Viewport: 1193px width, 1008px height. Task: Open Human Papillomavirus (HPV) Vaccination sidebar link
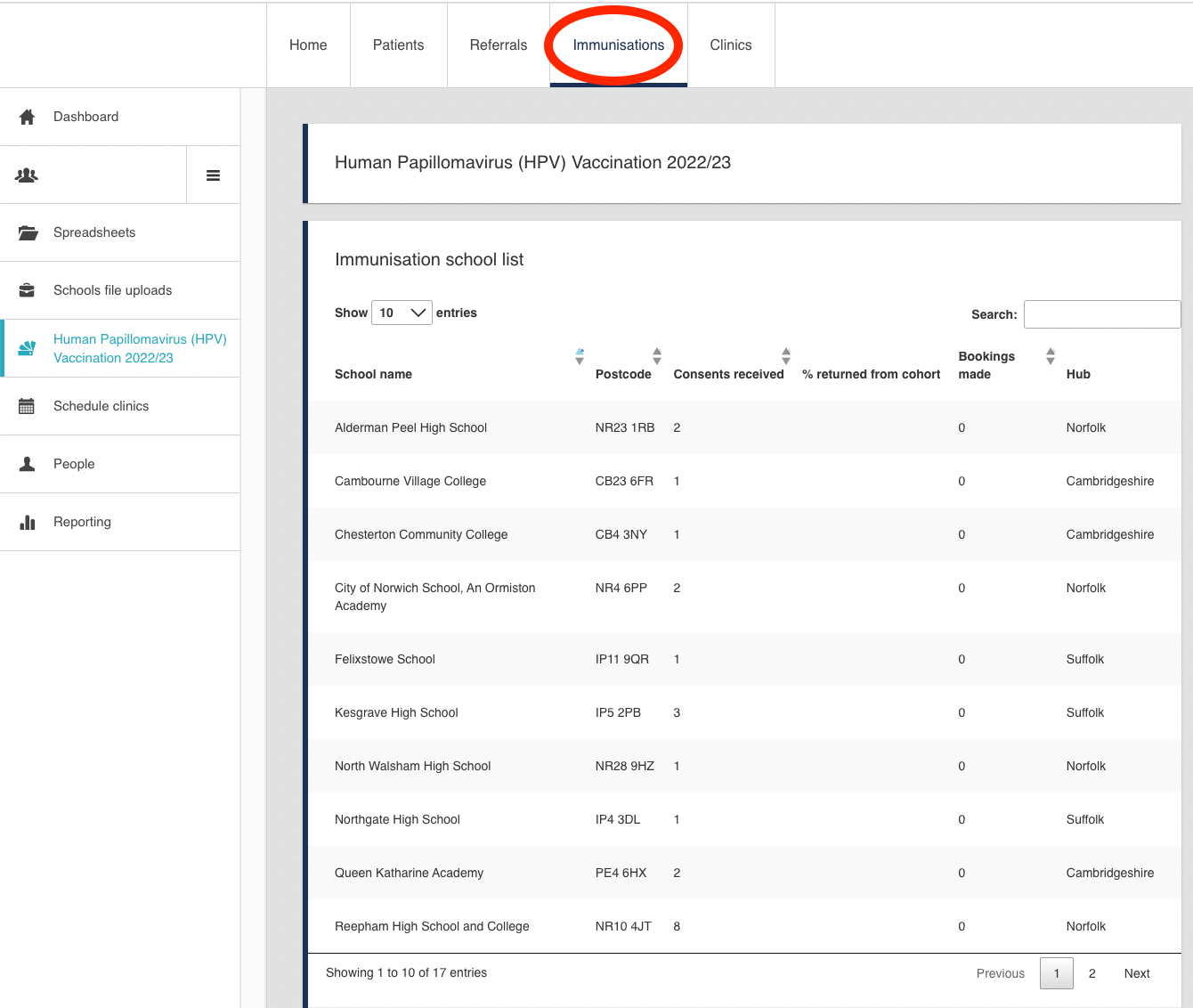(x=140, y=348)
